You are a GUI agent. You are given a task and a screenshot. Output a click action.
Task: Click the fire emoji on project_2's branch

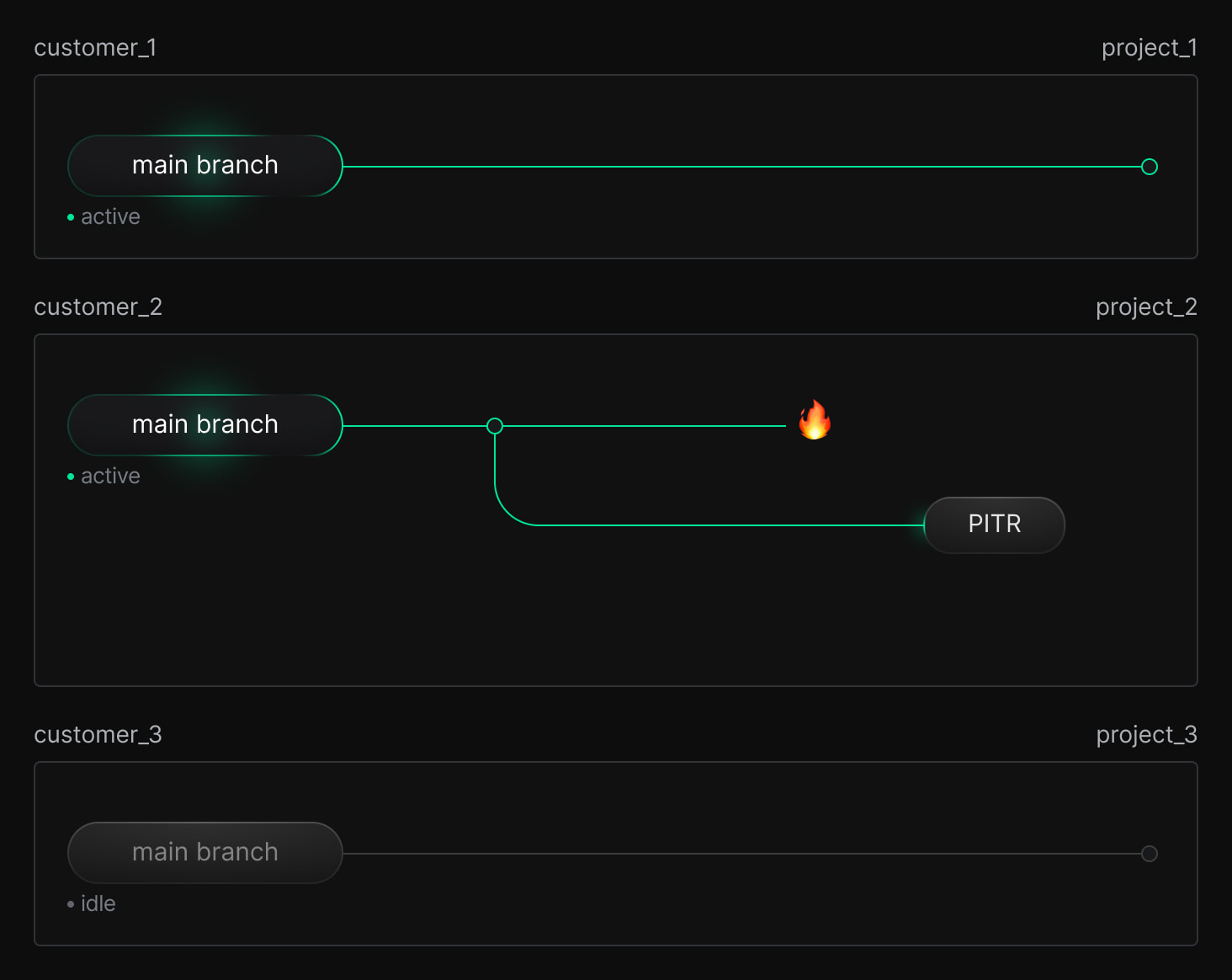814,420
